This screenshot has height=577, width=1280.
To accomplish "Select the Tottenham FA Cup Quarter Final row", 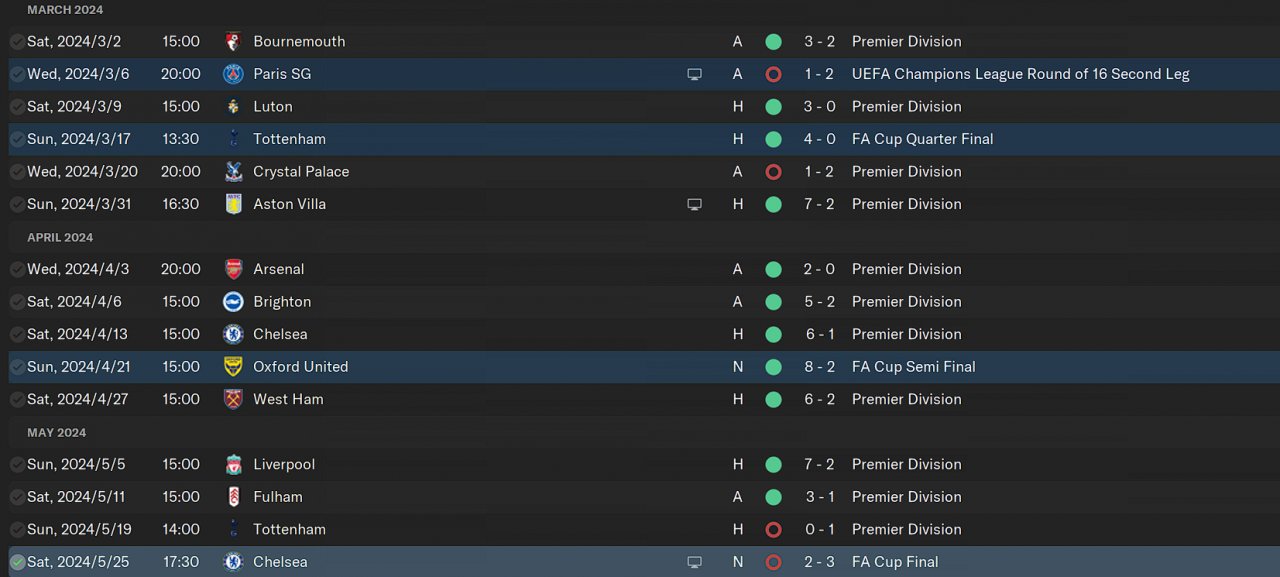I will [x=500, y=139].
